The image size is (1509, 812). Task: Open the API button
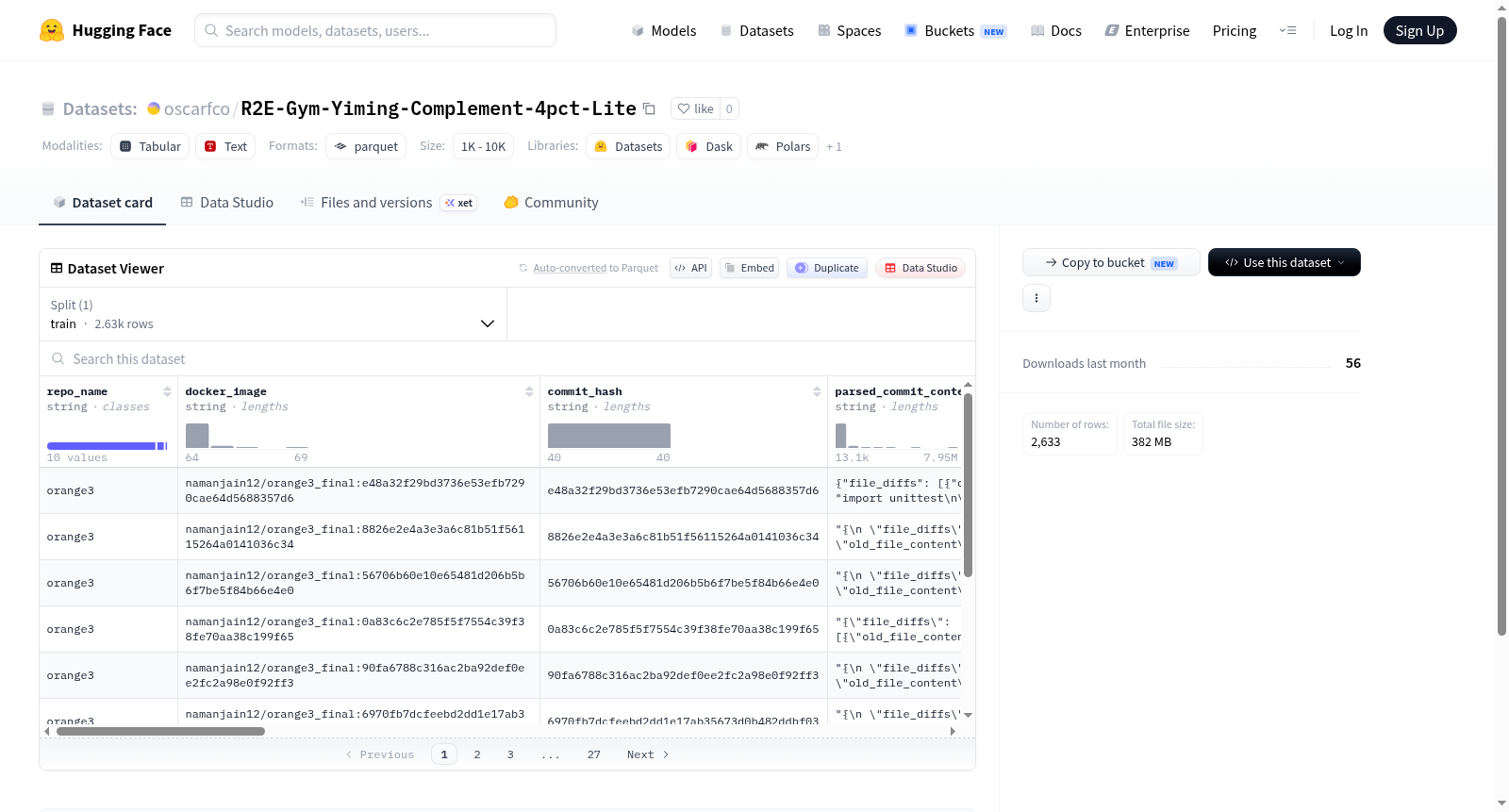(x=690, y=268)
